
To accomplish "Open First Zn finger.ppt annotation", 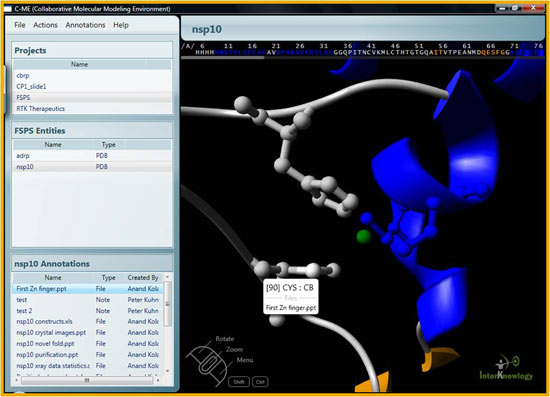I will pos(88,289).
